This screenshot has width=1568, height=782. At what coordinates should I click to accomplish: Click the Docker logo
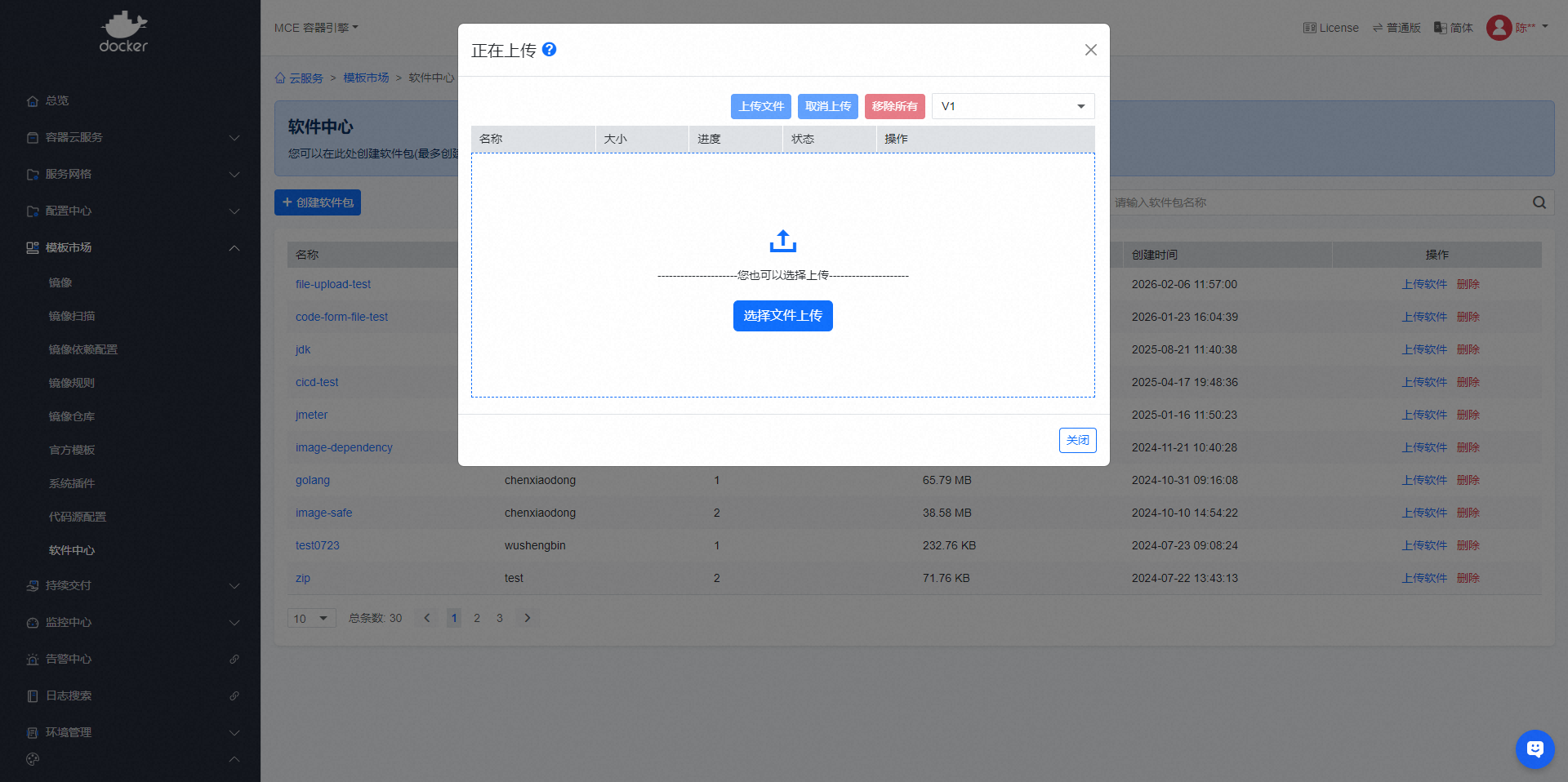tap(124, 33)
